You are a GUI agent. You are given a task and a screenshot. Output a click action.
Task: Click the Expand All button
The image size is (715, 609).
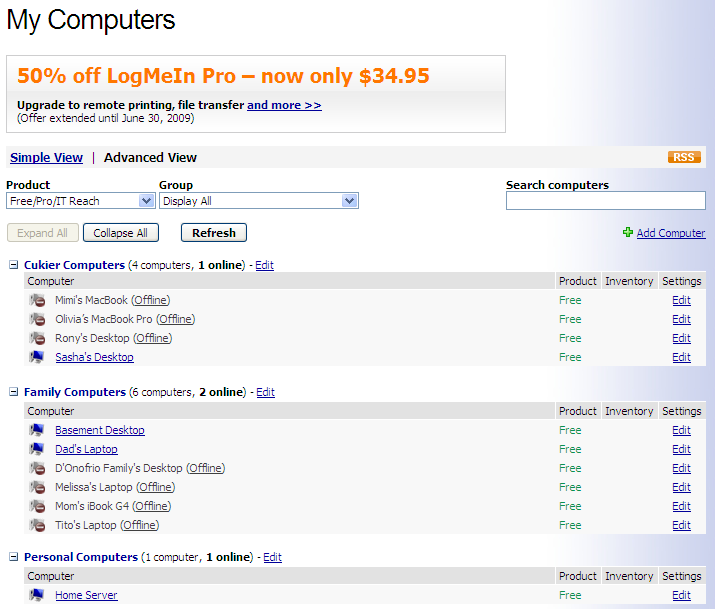tap(43, 233)
